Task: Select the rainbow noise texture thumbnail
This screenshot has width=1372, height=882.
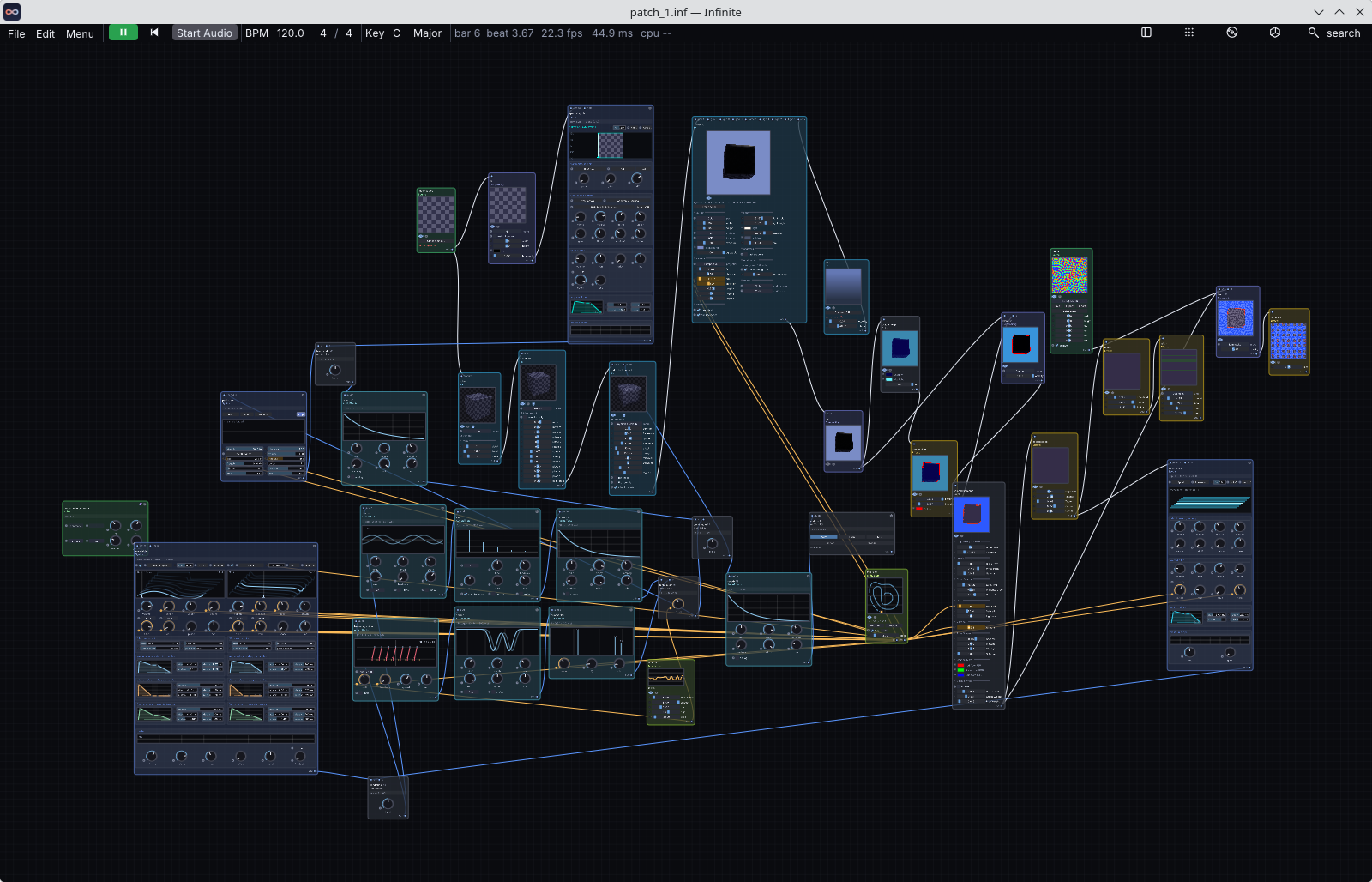Action: click(1069, 275)
